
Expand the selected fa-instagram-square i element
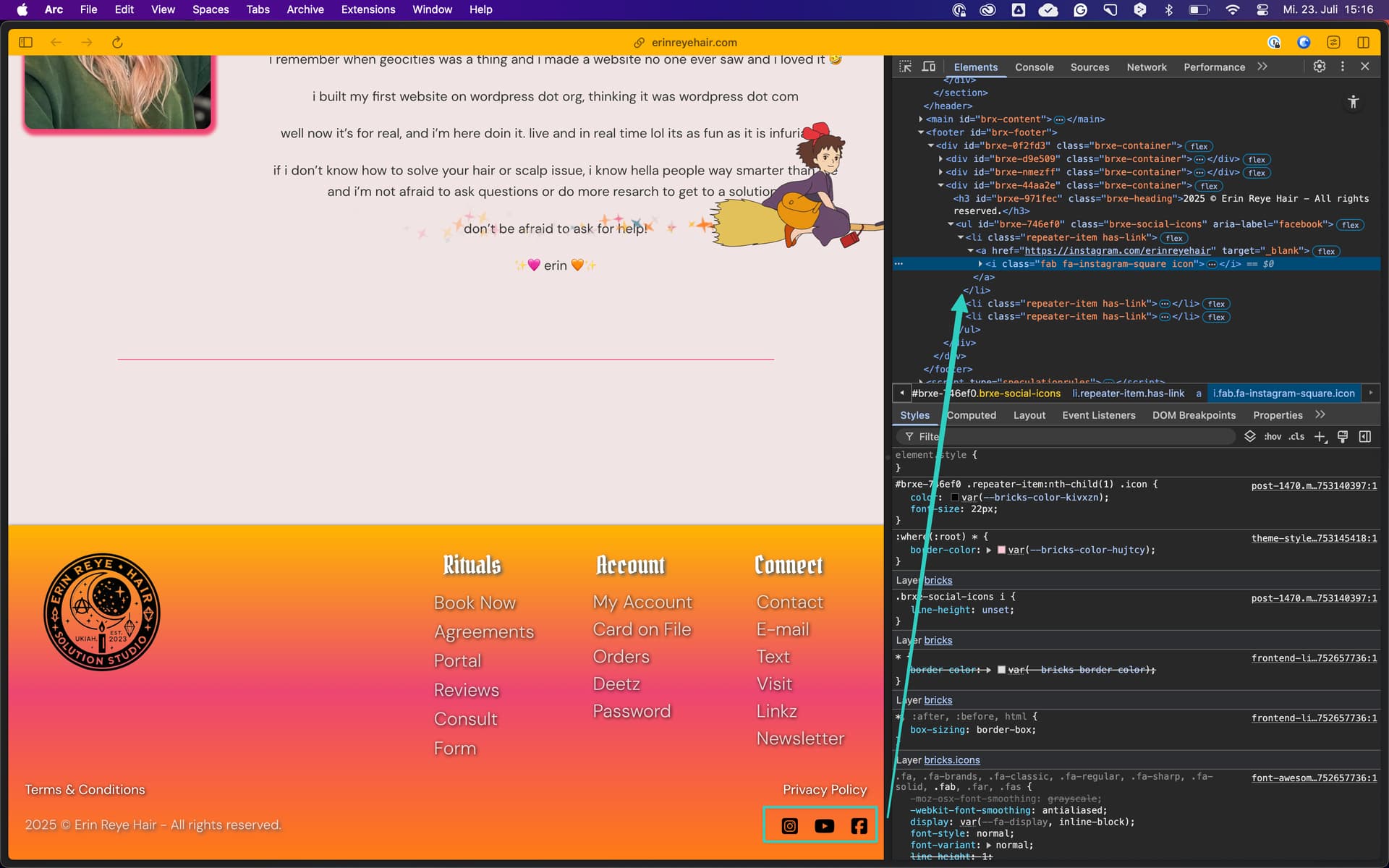click(x=980, y=264)
